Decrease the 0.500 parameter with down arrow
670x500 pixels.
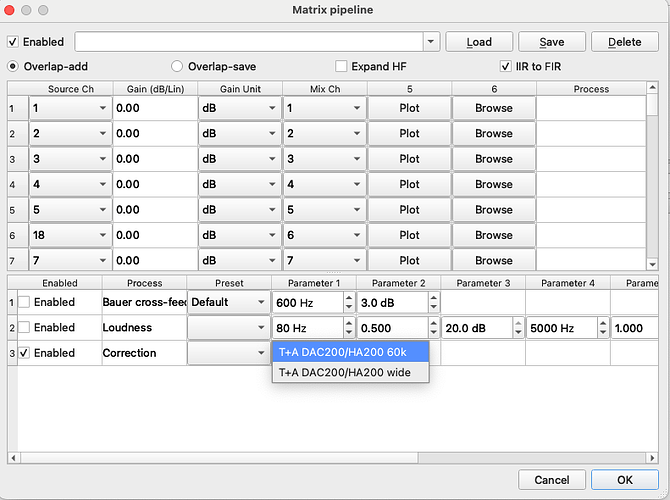click(434, 332)
